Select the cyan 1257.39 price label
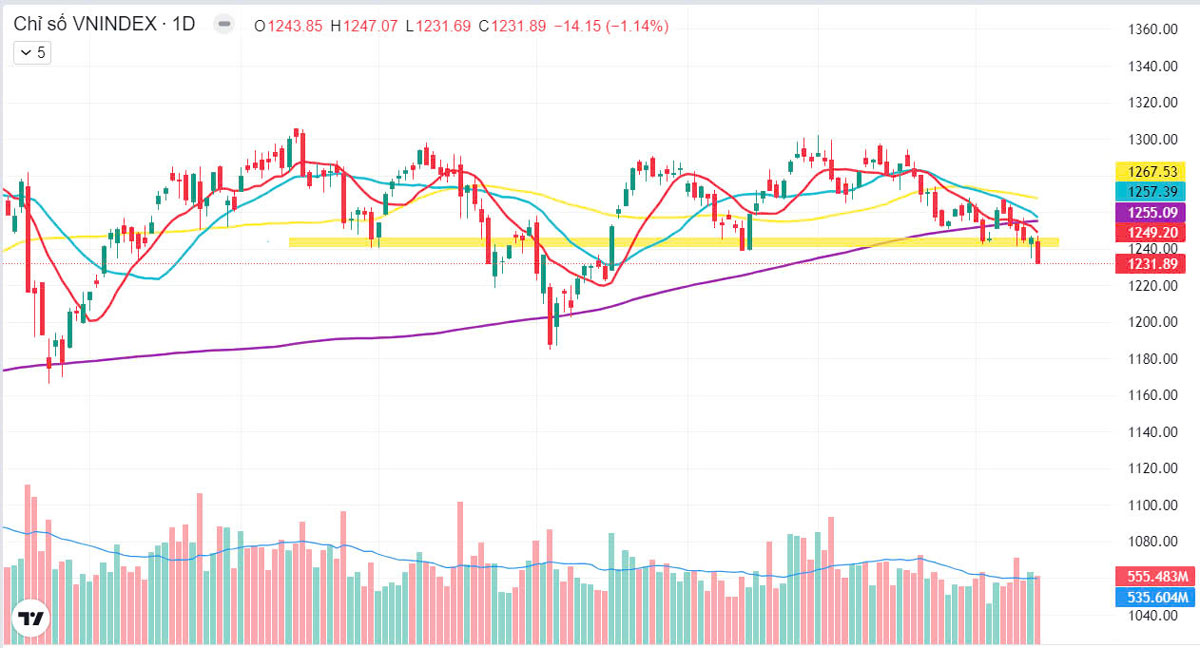Screen dimensions: 1200x648 pyautogui.click(x=1153, y=192)
